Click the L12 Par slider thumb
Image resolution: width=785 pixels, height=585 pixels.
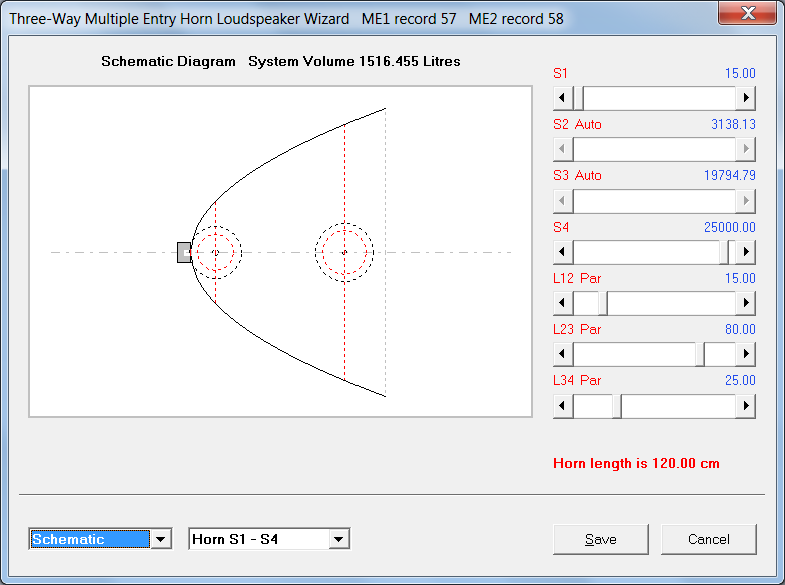(x=603, y=303)
